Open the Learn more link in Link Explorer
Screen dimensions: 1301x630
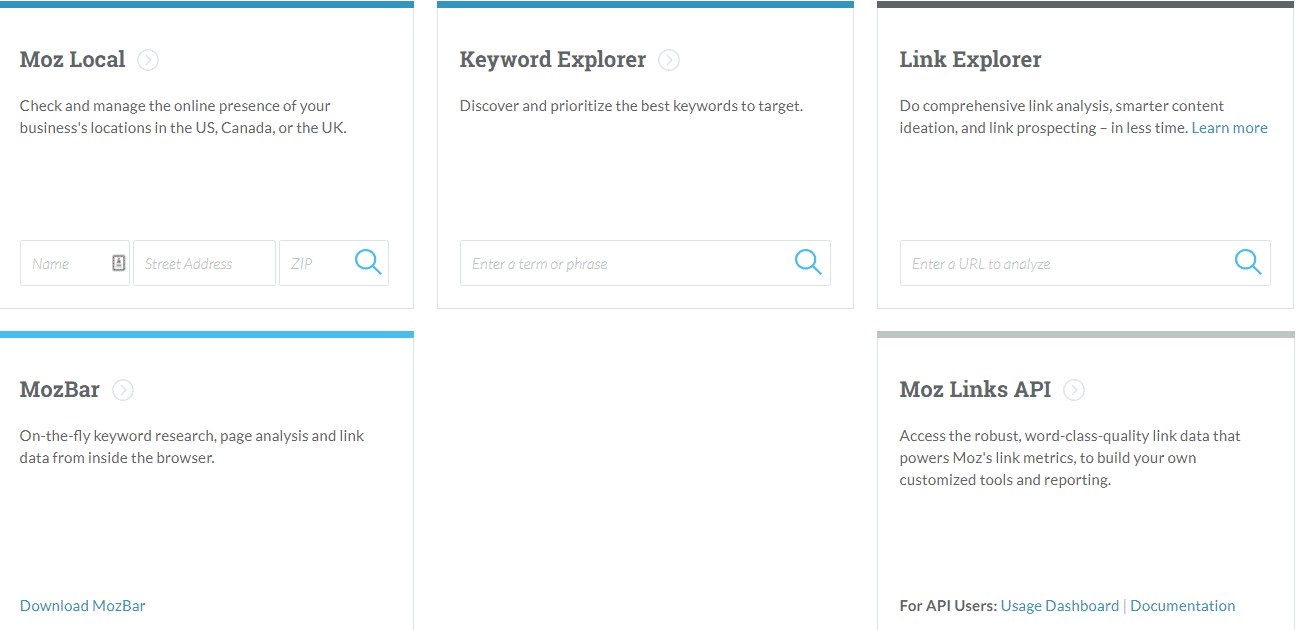(x=1229, y=127)
